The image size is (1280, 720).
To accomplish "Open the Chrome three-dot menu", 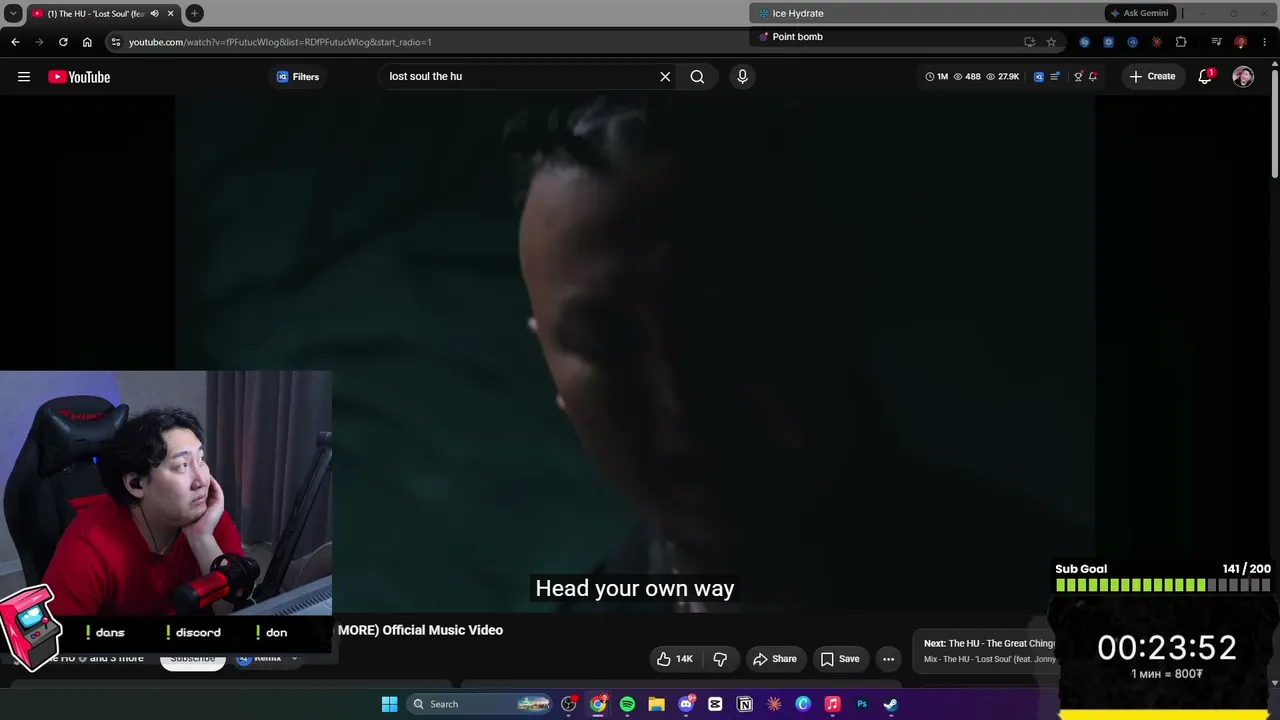I will tap(1263, 42).
